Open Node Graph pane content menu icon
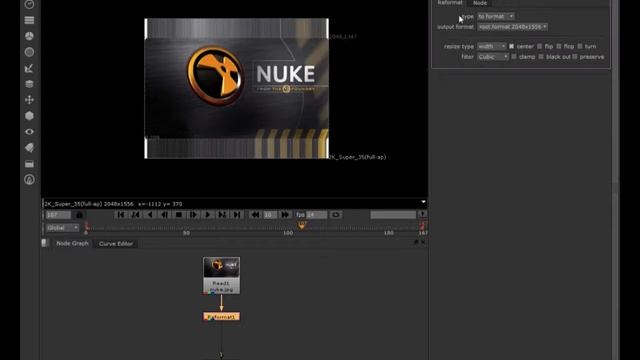The width and height of the screenshot is (640, 360). 44,243
